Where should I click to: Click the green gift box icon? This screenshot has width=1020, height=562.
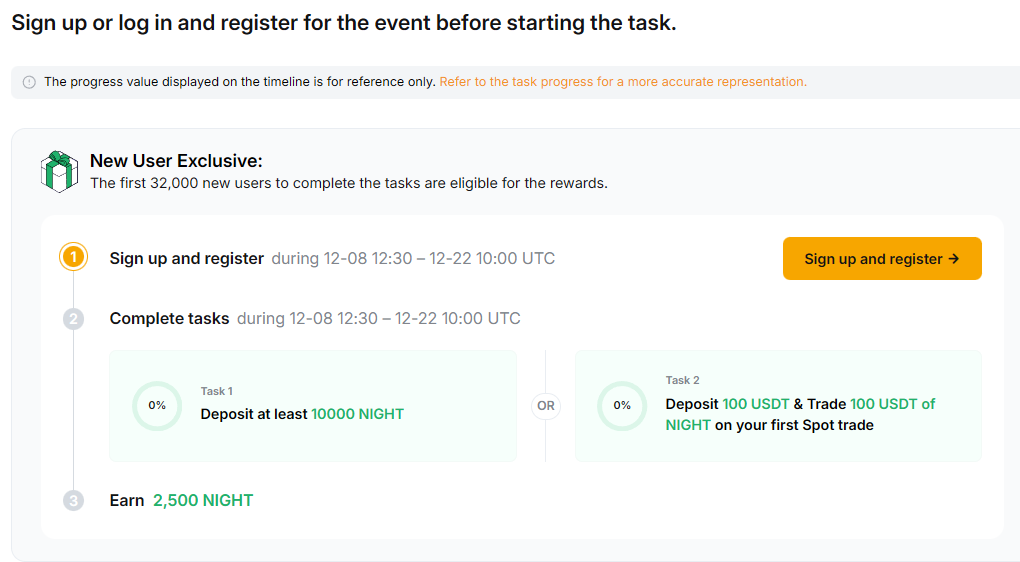click(59, 171)
